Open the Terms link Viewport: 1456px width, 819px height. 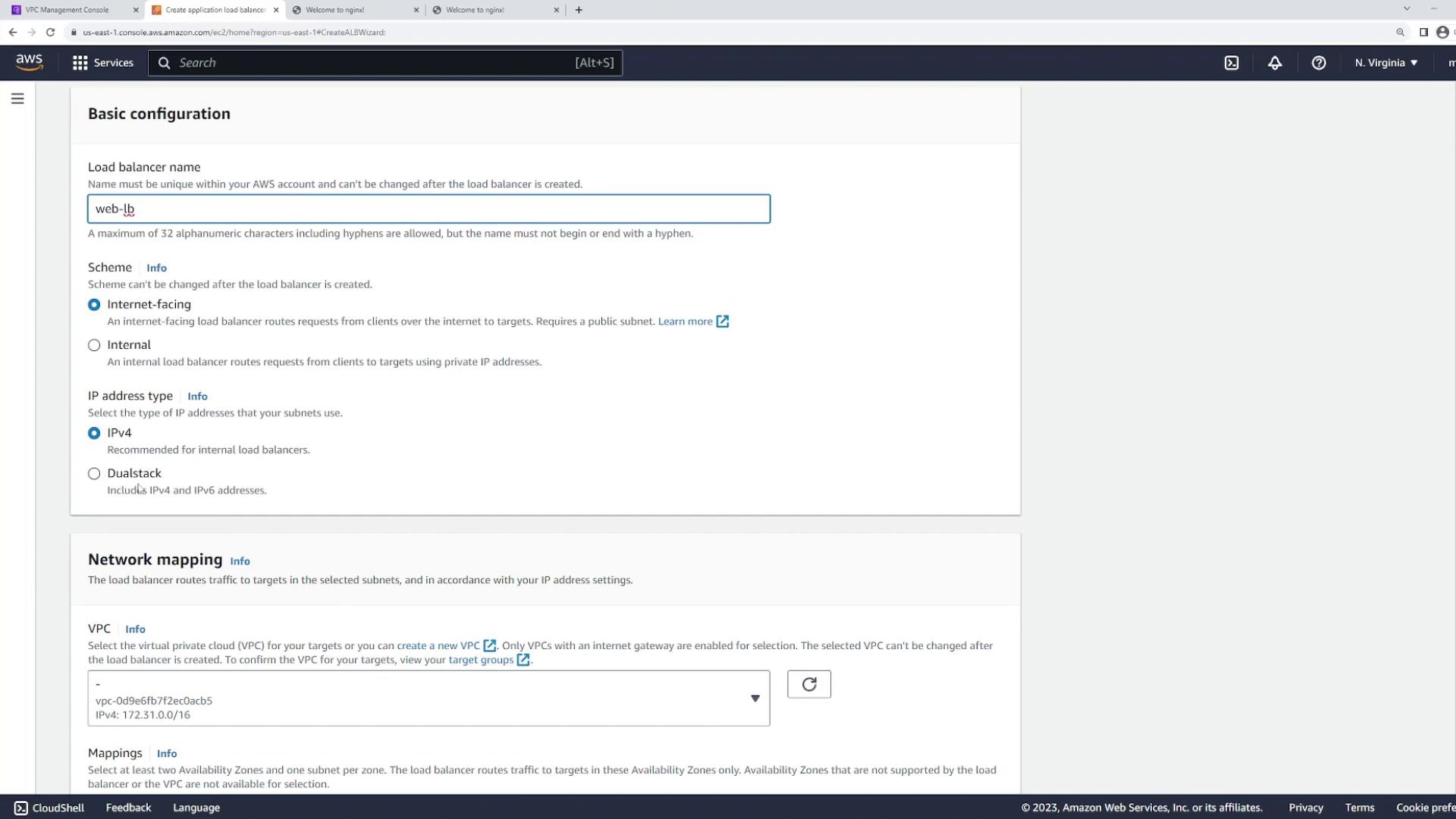coord(1360,808)
